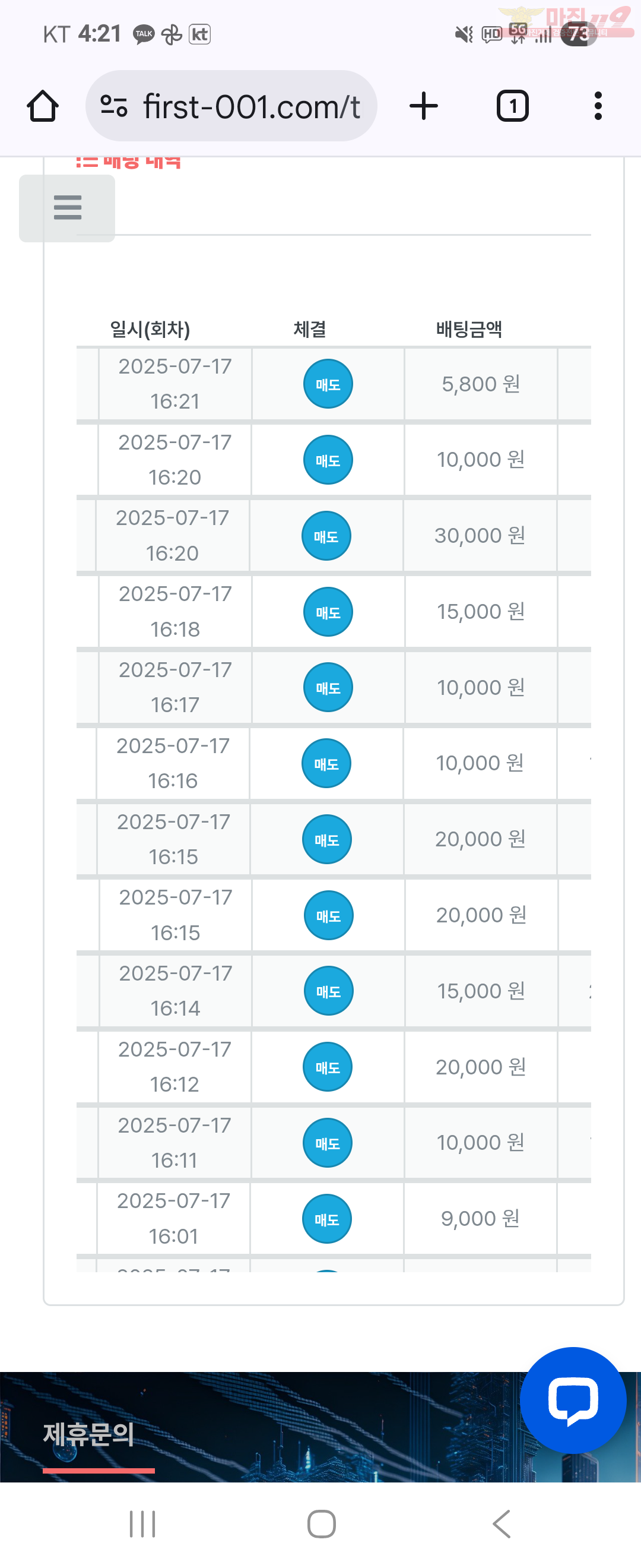Tap the Android home navigation button
The image size is (641, 1568).
[321, 1524]
